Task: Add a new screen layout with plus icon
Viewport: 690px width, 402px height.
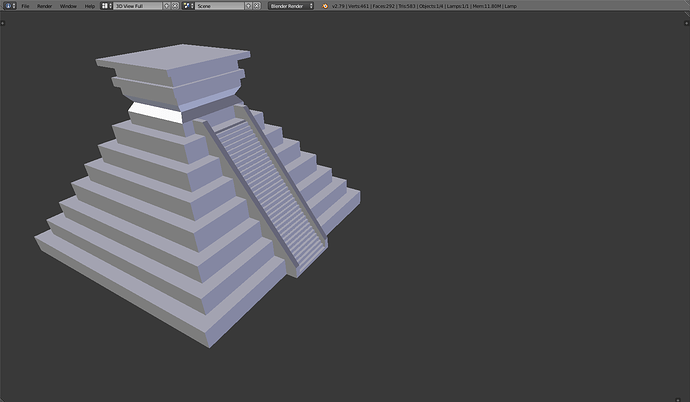Action: (166, 6)
